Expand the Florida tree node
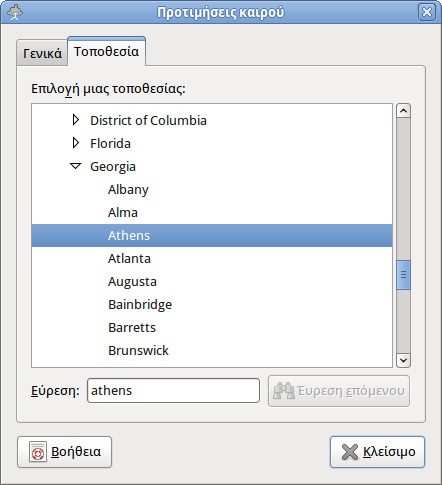The image size is (442, 485). (x=76, y=143)
